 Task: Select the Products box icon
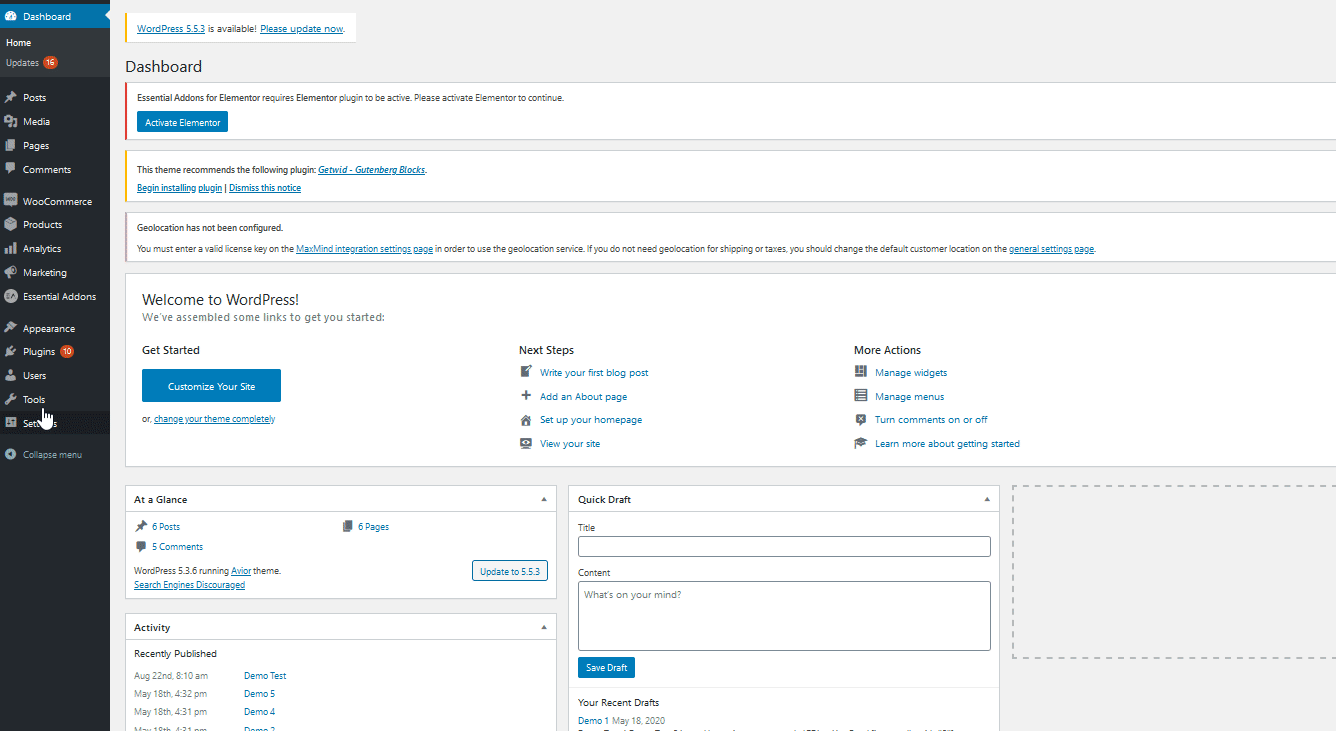[x=10, y=225]
